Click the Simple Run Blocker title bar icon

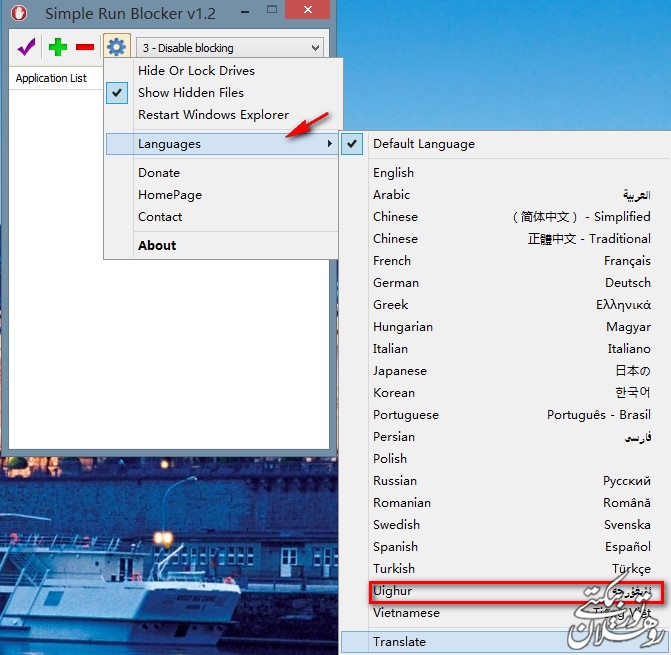pyautogui.click(x=19, y=13)
